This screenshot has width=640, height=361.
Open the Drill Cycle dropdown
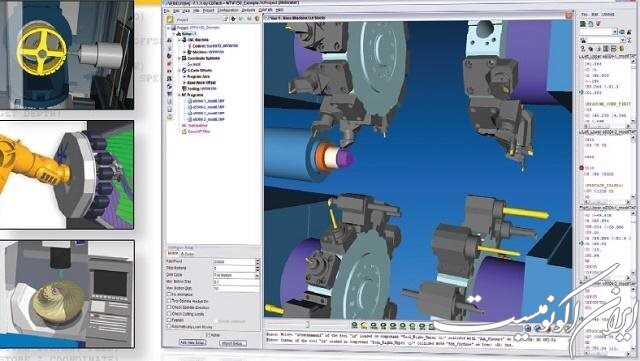(236, 275)
